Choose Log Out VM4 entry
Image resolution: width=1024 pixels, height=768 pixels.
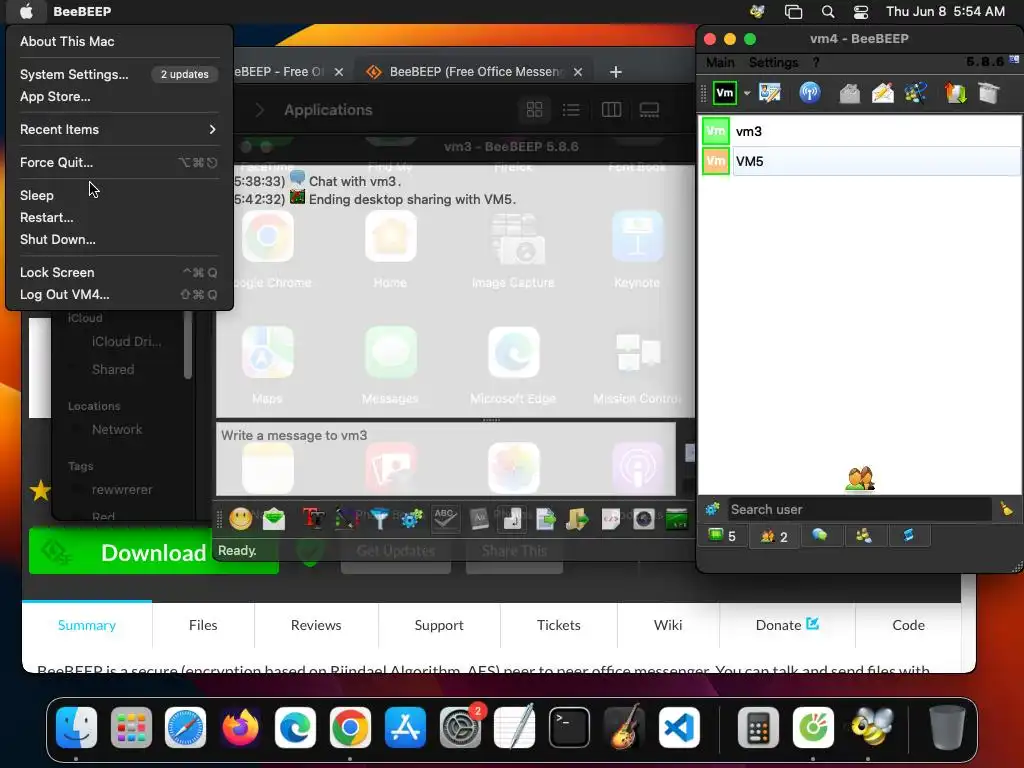coord(119,295)
